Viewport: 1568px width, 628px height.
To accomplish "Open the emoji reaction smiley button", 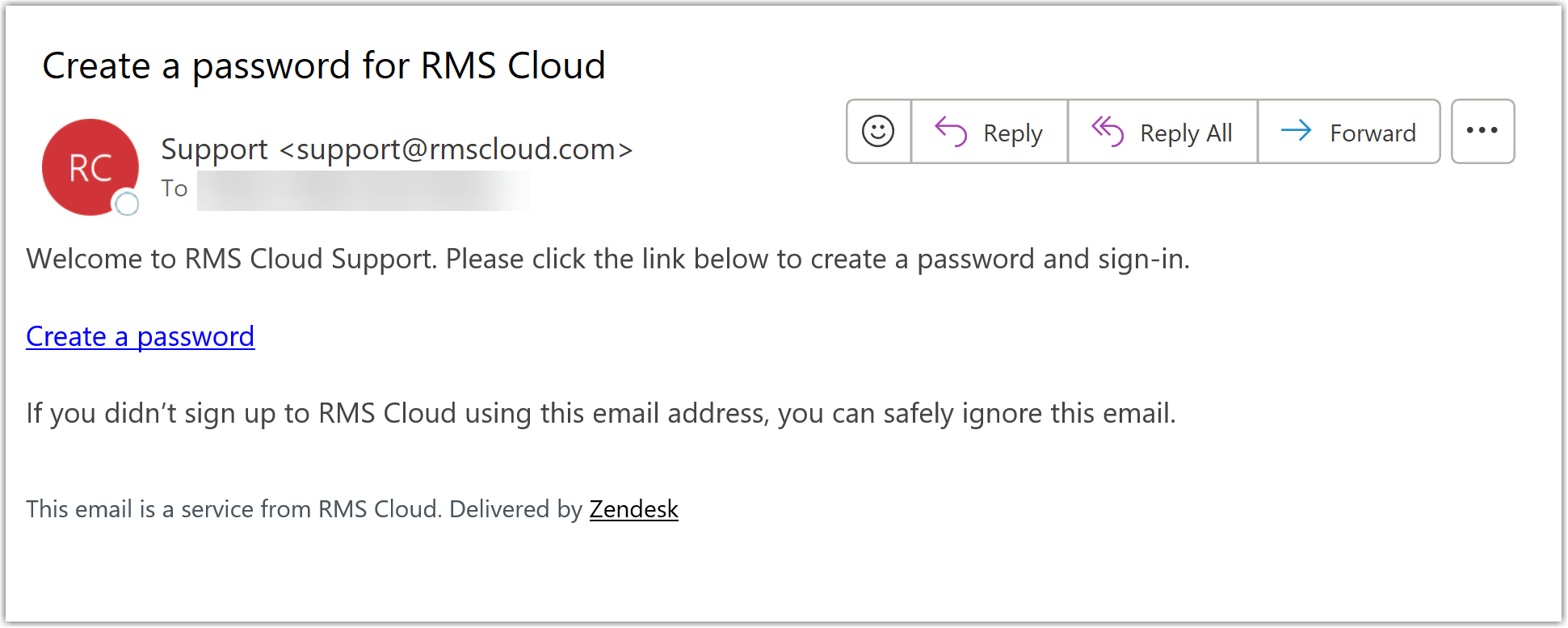I will pos(878,131).
